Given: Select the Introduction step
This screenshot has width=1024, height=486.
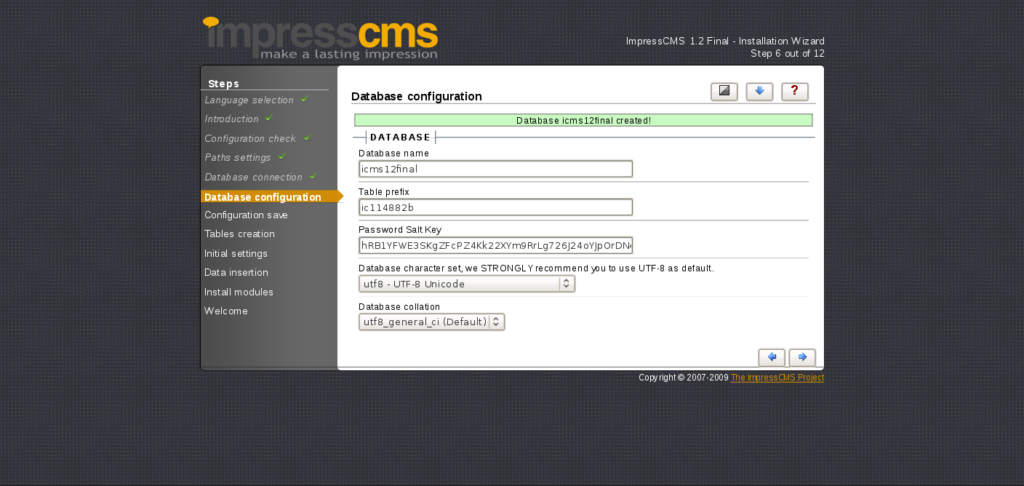Looking at the screenshot, I should click(x=231, y=119).
